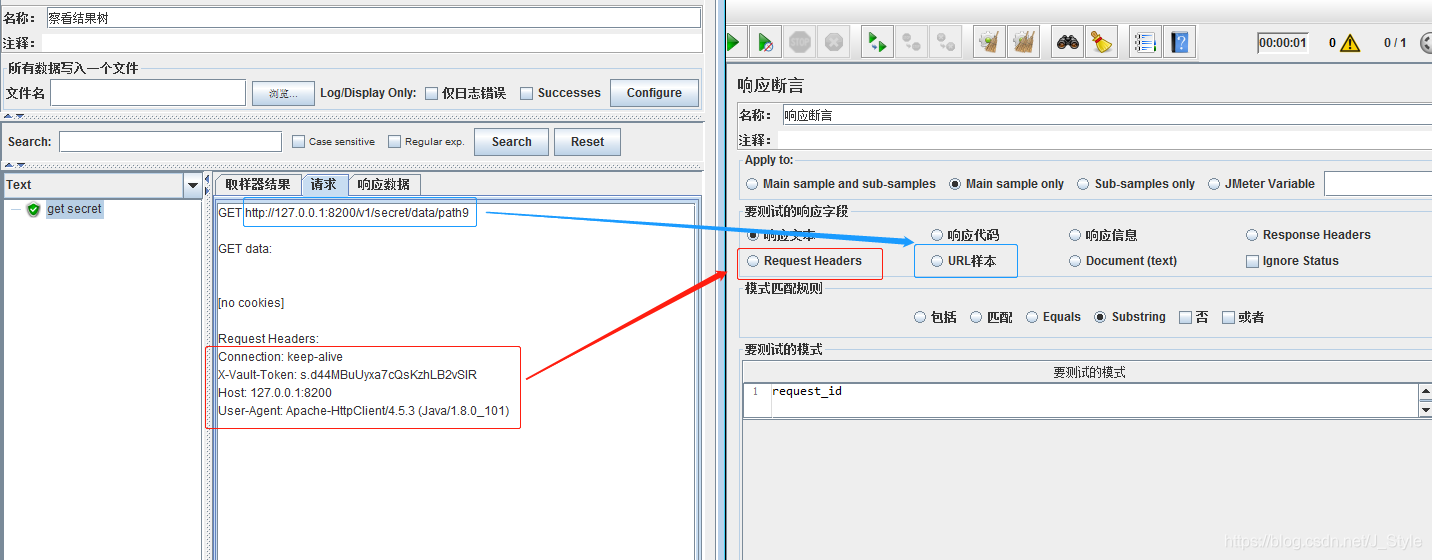Select Sub-samples only option
Viewport: 1432px width, 560px height.
(x=1083, y=184)
